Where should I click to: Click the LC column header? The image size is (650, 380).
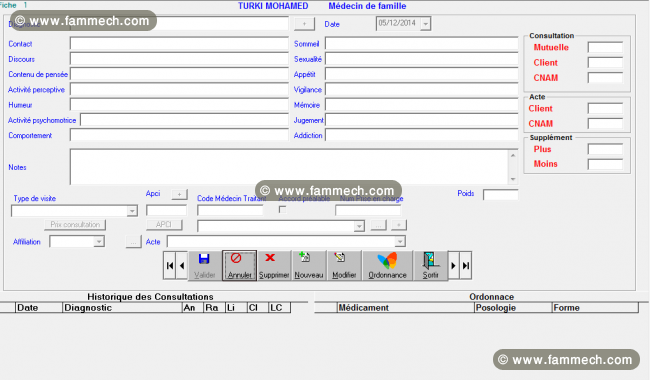click(x=279, y=307)
